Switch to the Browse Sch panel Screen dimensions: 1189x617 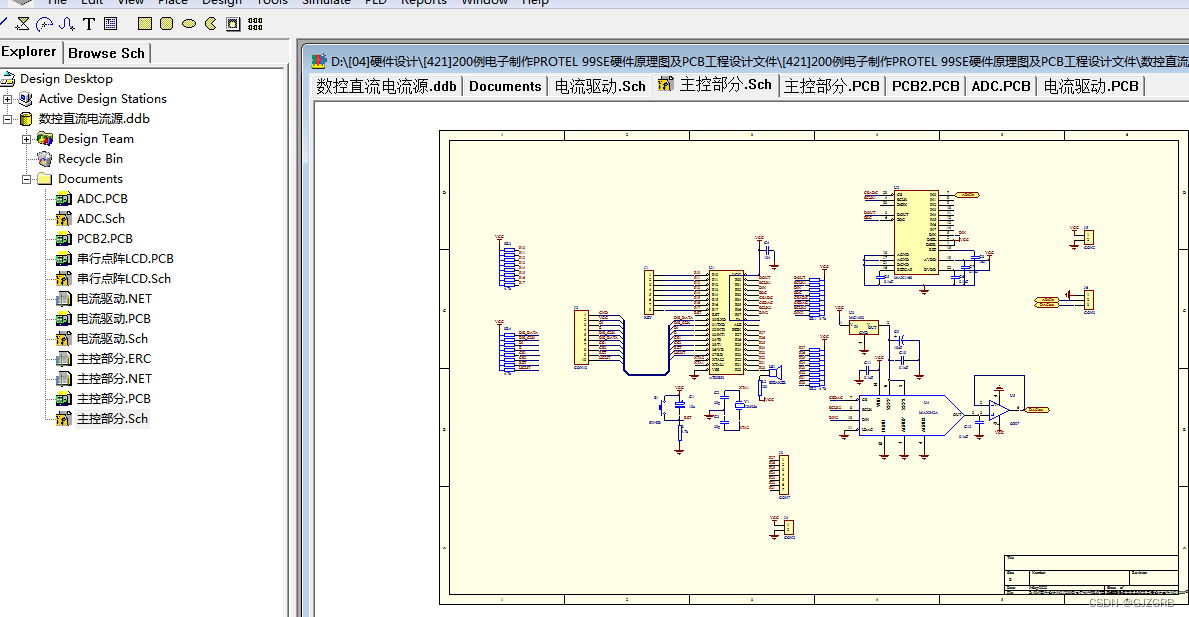tap(106, 52)
